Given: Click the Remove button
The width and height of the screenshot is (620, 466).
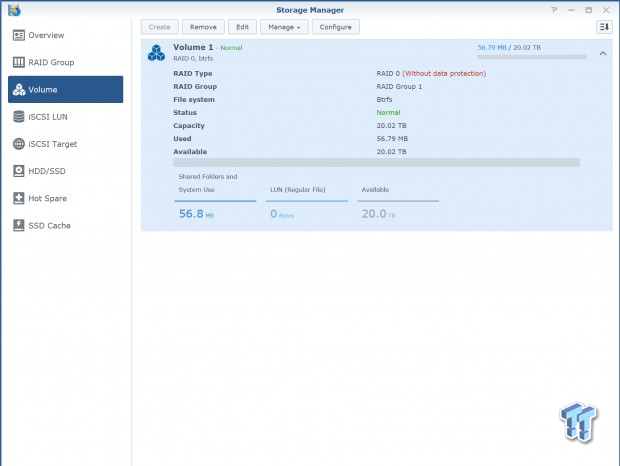Looking at the screenshot, I should 203,27.
